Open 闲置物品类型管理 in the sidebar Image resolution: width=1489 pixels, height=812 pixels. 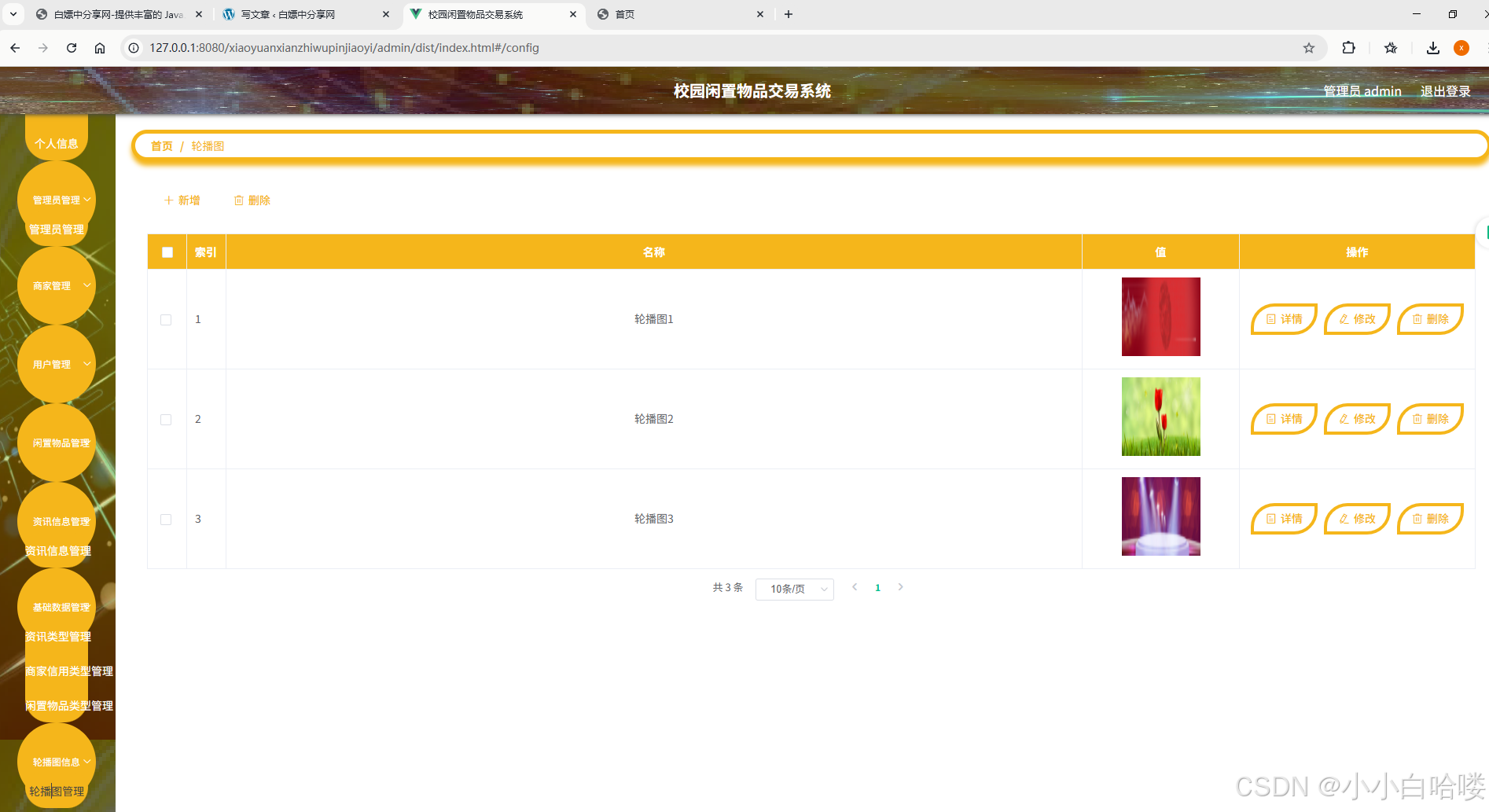(69, 706)
